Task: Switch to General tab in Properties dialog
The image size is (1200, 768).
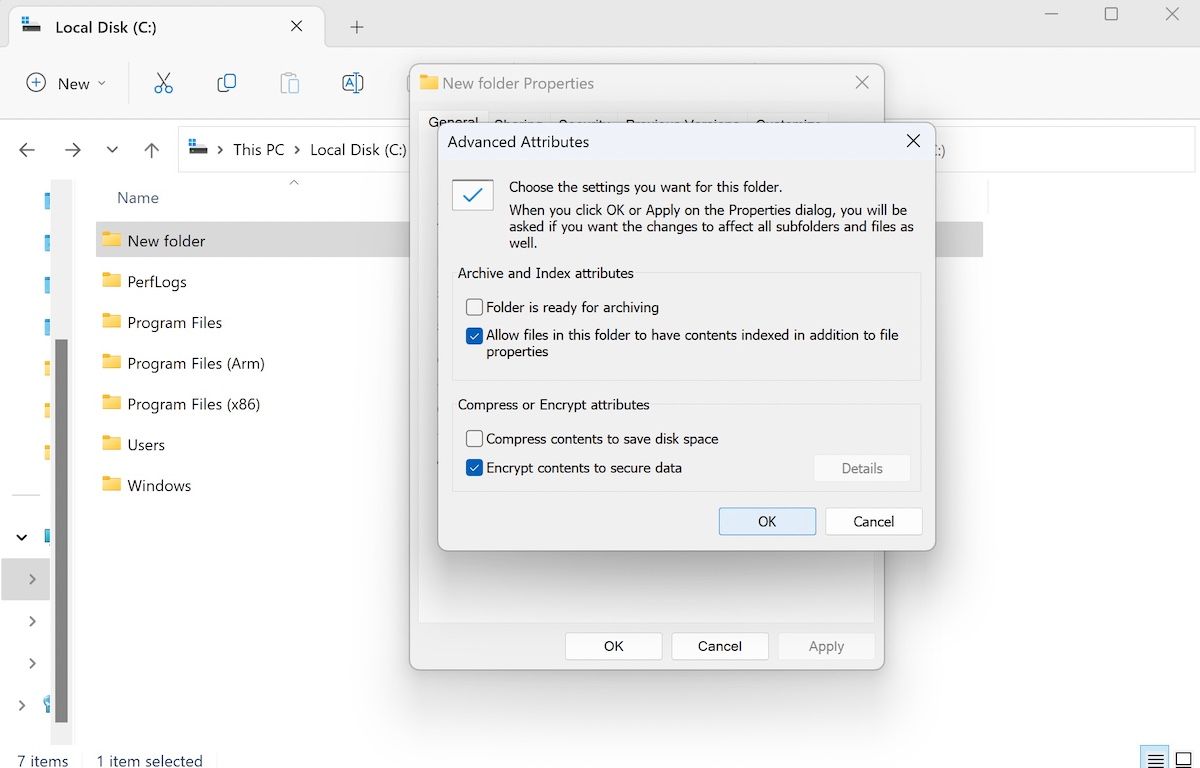Action: (x=453, y=122)
